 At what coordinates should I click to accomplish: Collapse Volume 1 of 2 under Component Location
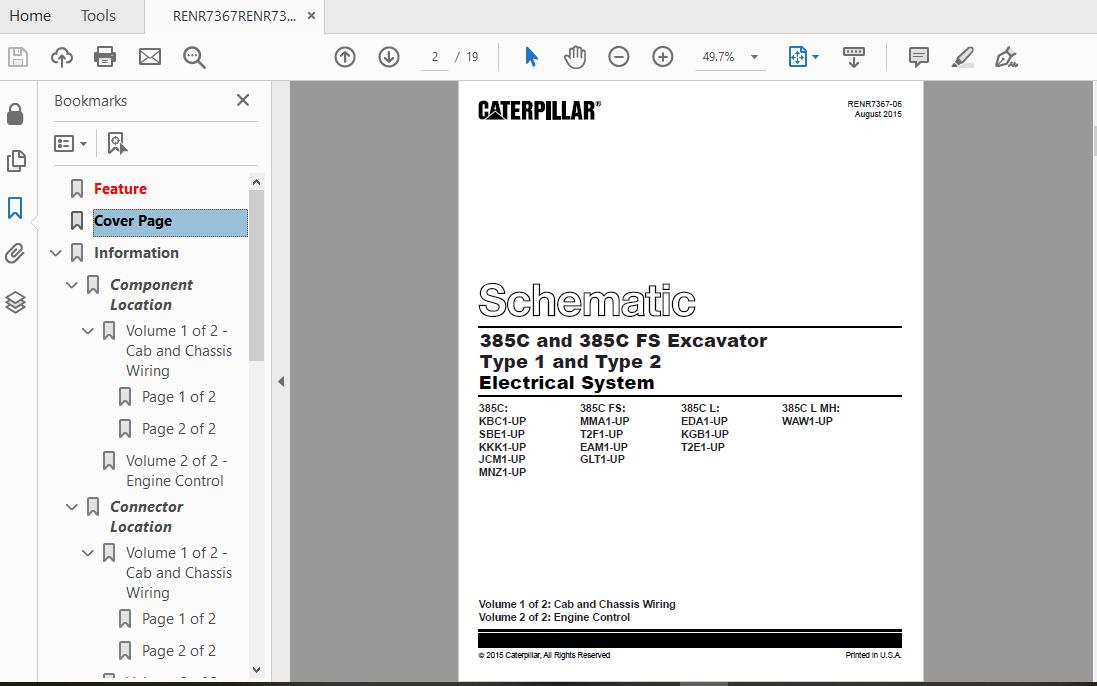click(x=87, y=331)
